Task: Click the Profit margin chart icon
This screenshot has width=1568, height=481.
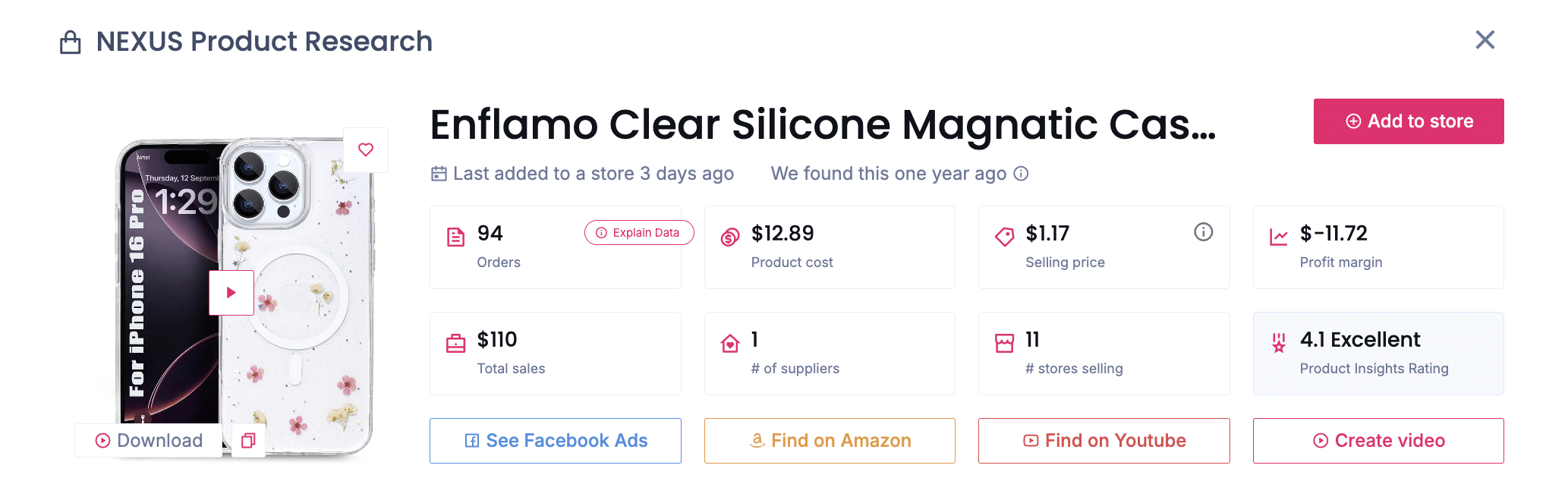Action: 1278,237
